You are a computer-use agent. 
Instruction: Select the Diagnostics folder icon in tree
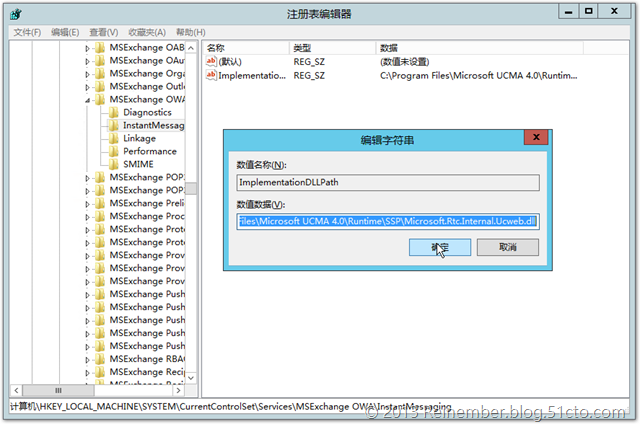(x=114, y=113)
